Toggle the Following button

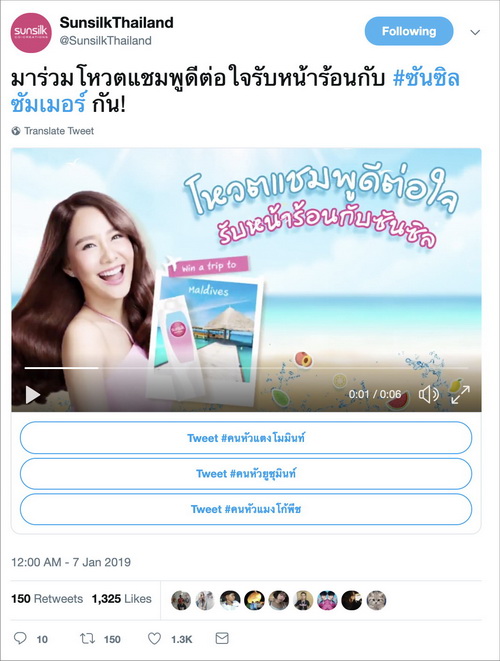click(x=409, y=31)
